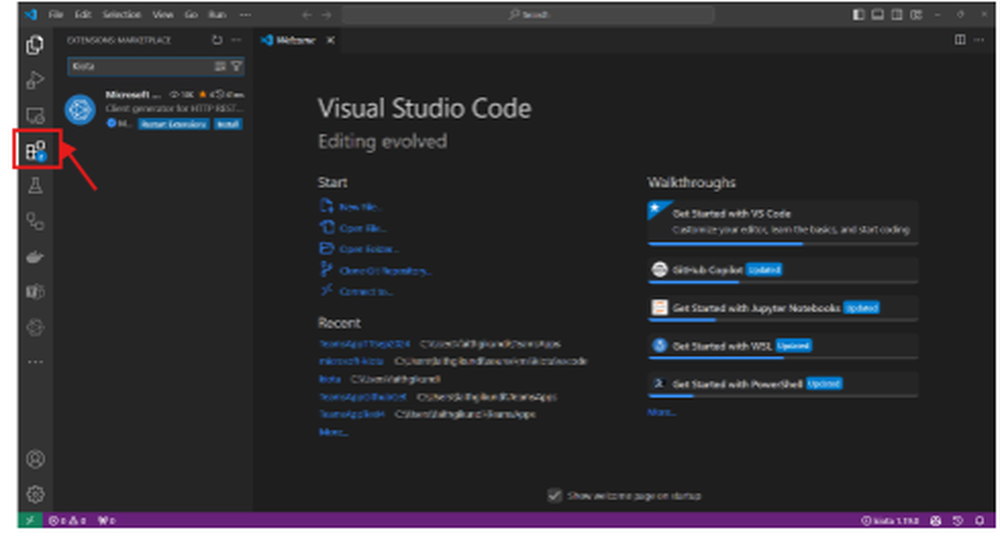Refresh the Extensions Marketplace list
This screenshot has width=1000, height=542.
click(217, 40)
